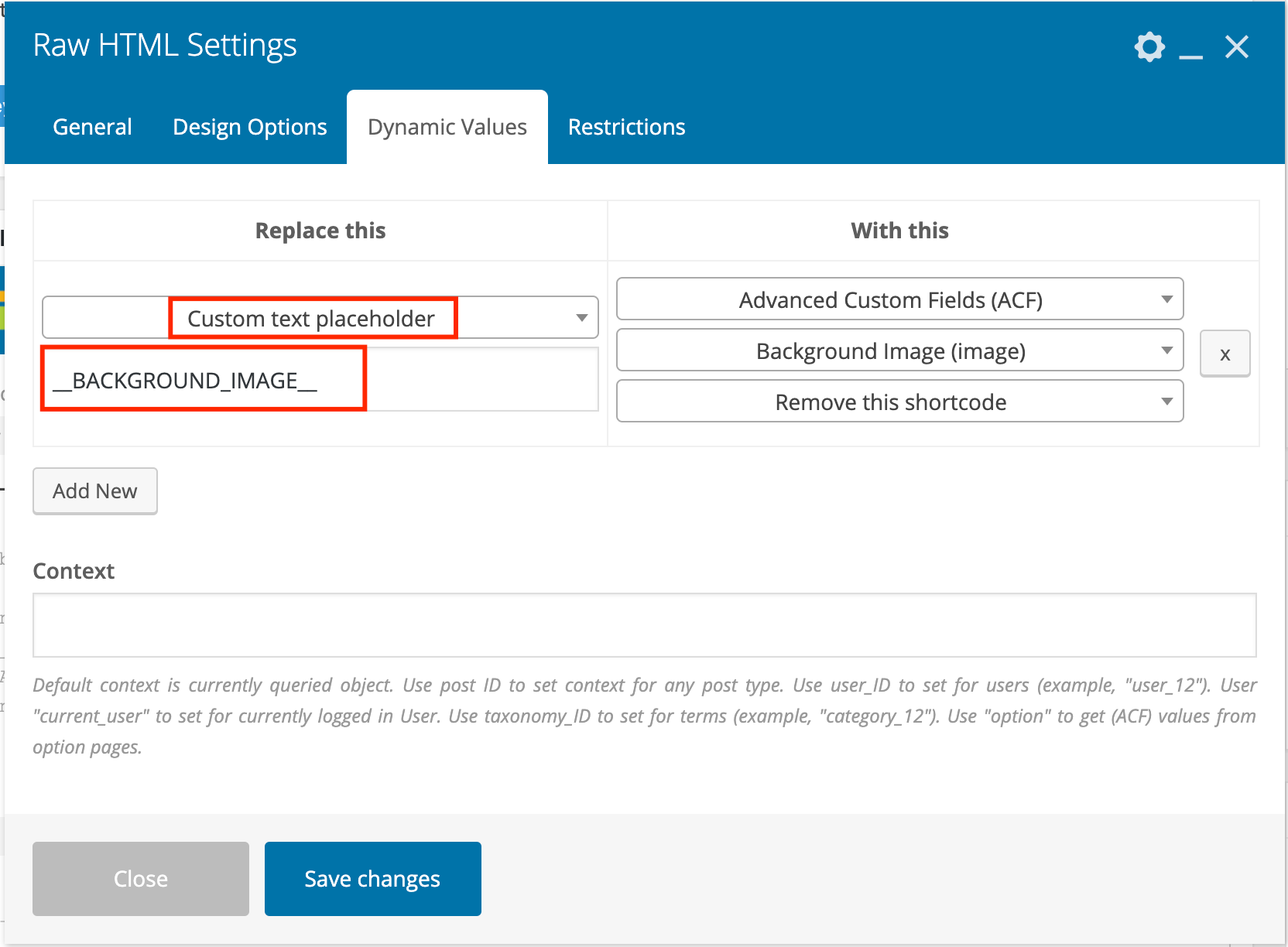Expand the Custom text placeholder dropdown
The height and width of the screenshot is (947, 1288).
tap(320, 317)
